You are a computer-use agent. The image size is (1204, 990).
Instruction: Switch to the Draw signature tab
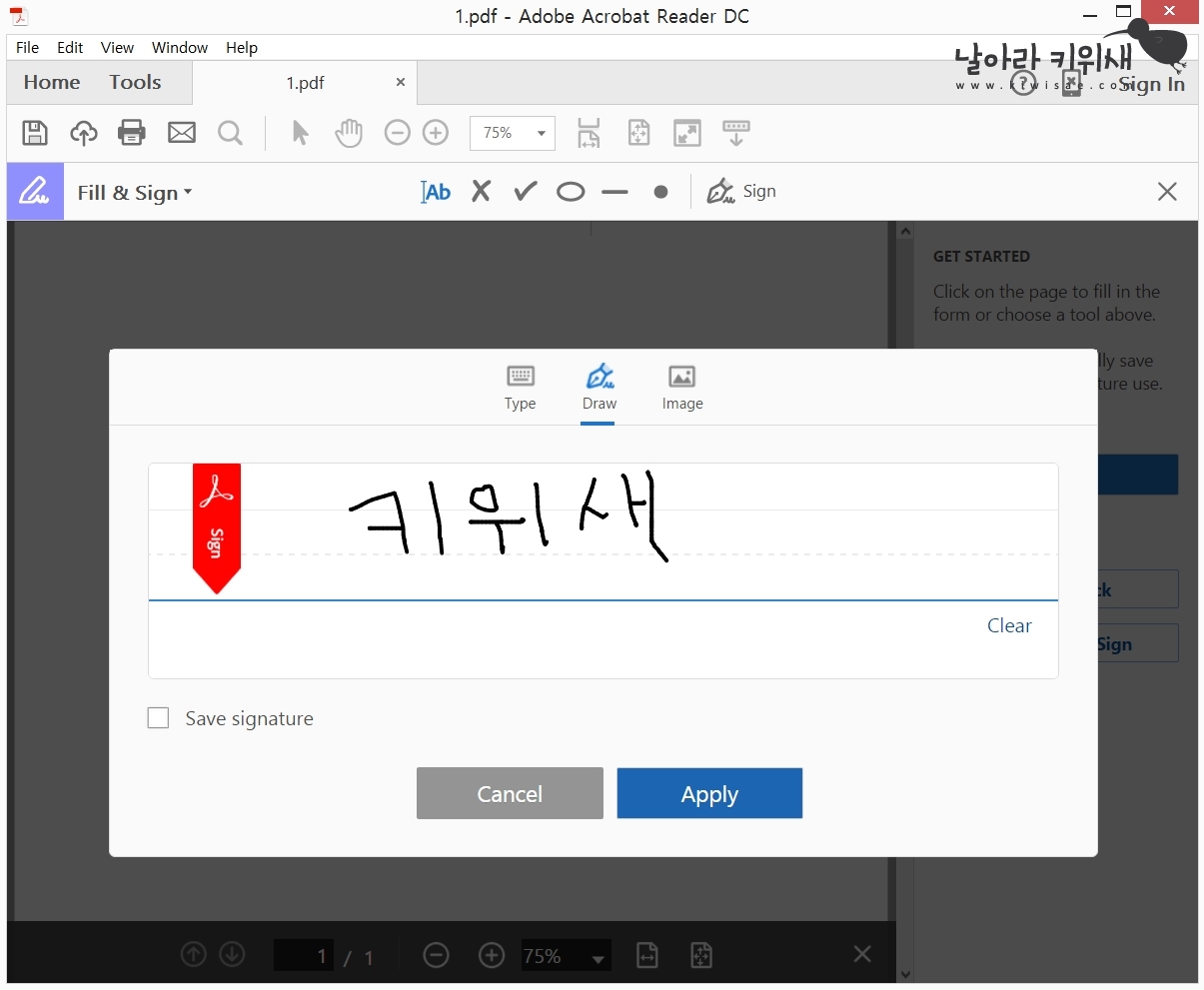[599, 389]
